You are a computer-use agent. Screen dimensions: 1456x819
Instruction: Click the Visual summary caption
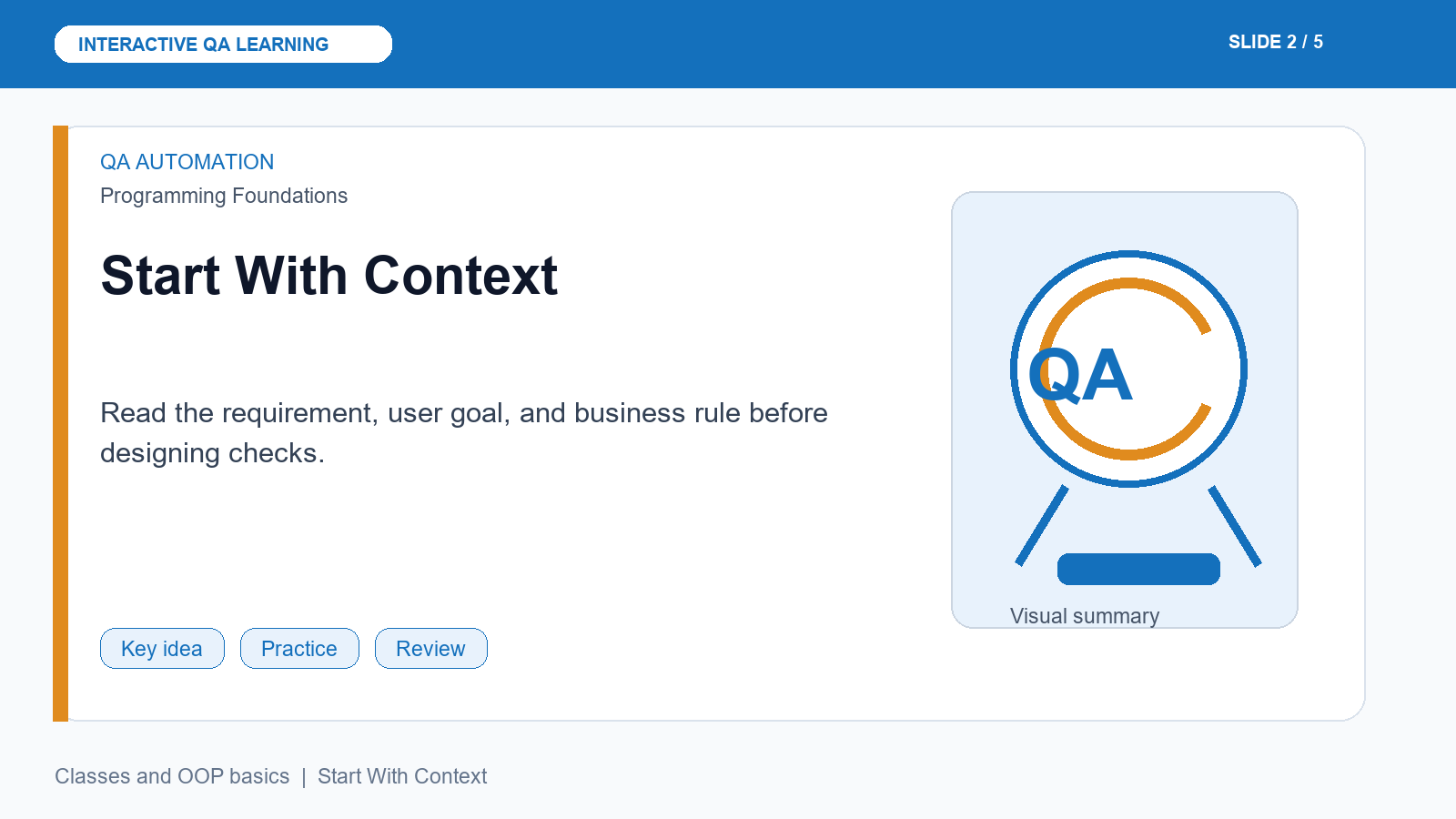pyautogui.click(x=1085, y=616)
